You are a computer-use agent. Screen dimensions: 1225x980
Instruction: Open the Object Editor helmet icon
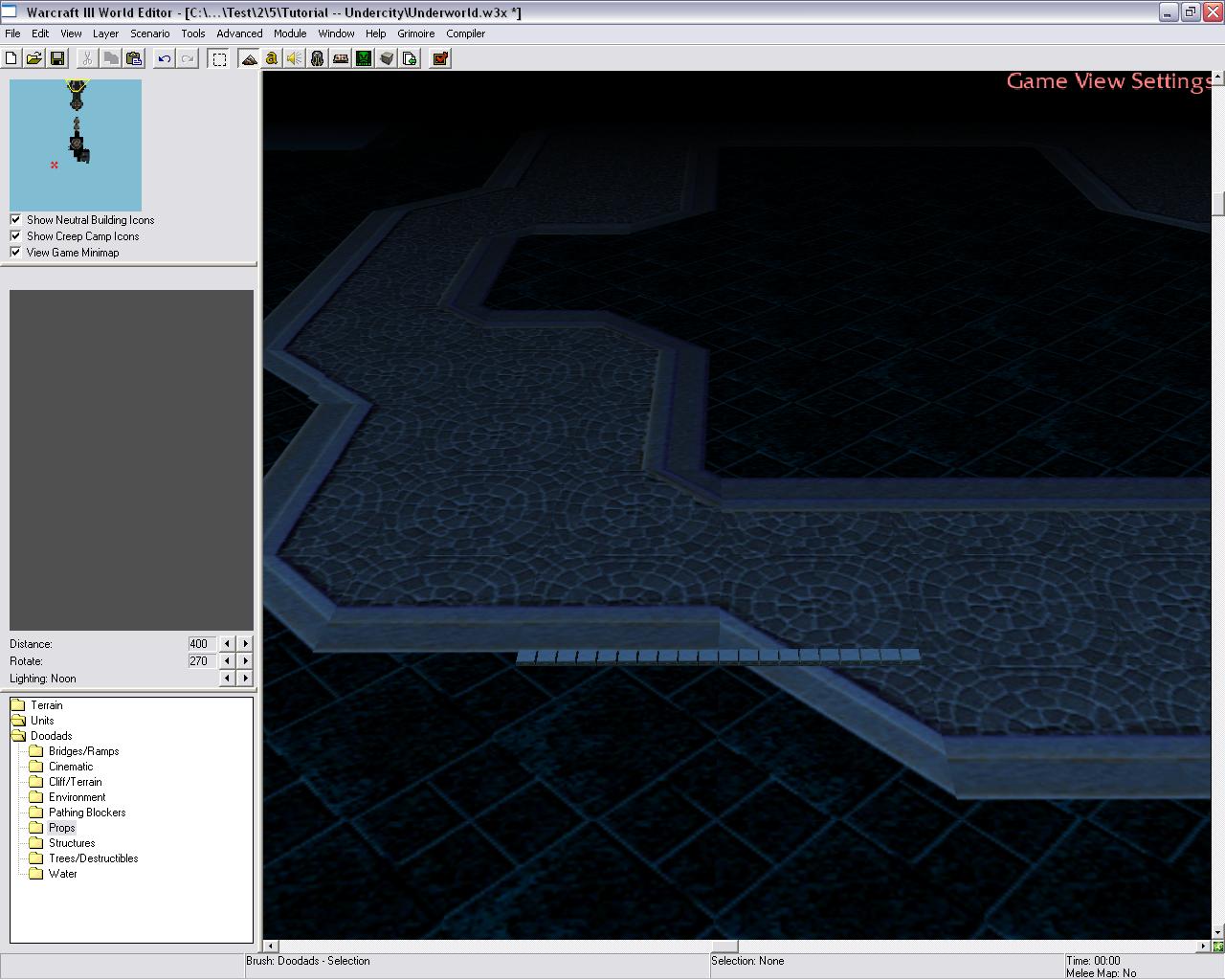pyautogui.click(x=318, y=58)
